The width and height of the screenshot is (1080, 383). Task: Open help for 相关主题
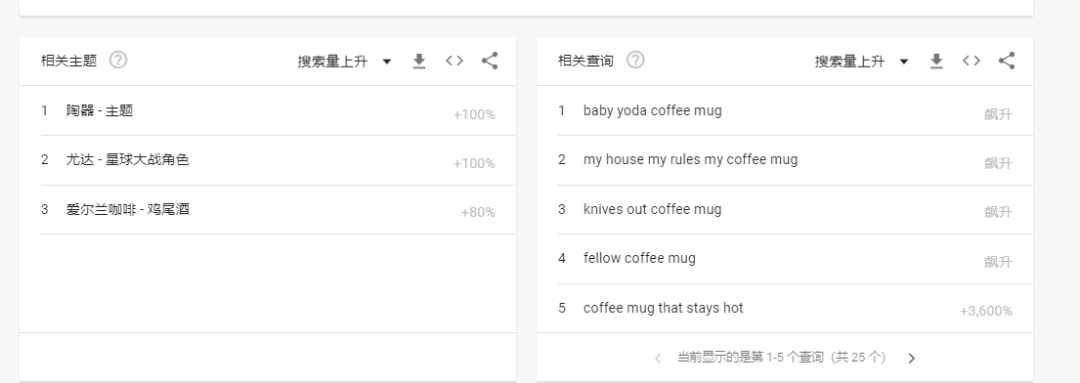(x=118, y=61)
